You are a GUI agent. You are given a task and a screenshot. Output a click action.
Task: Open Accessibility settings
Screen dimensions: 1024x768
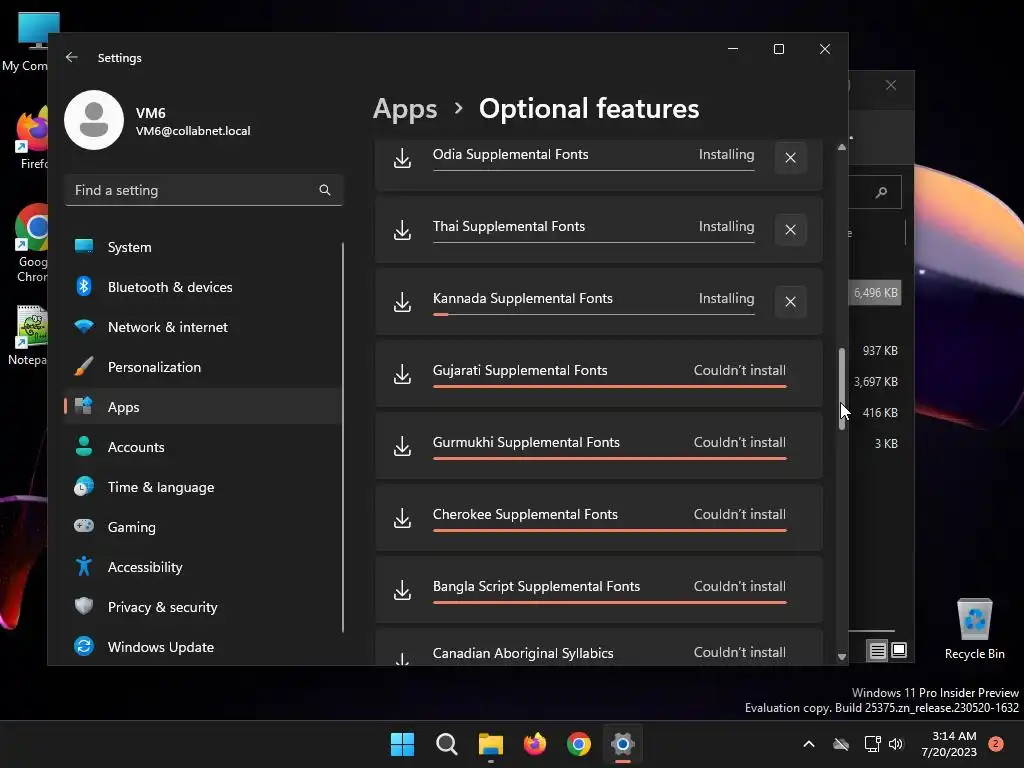[x=202, y=567]
